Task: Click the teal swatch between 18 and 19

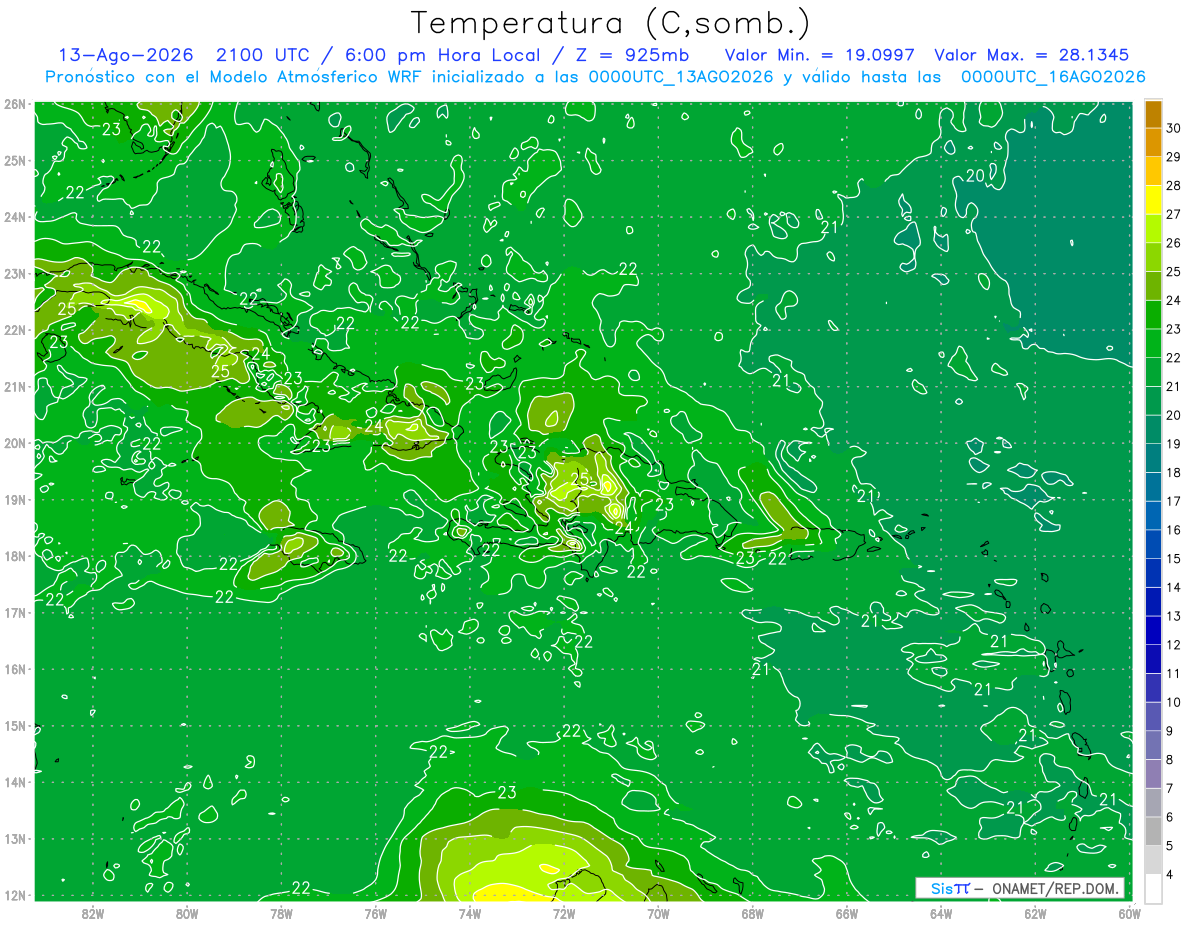Action: (1153, 458)
